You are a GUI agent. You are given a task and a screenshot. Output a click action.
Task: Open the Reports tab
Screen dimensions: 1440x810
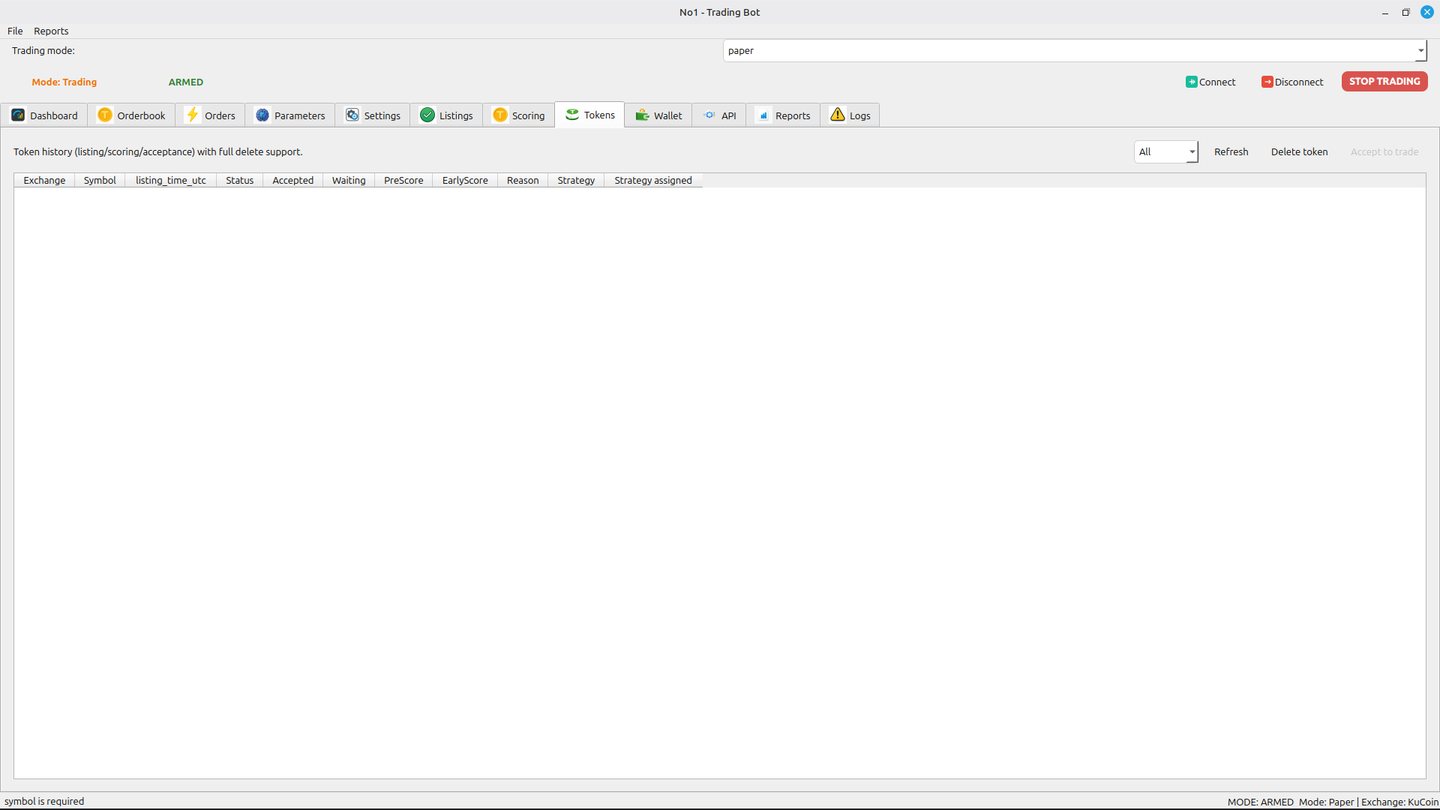pos(783,115)
